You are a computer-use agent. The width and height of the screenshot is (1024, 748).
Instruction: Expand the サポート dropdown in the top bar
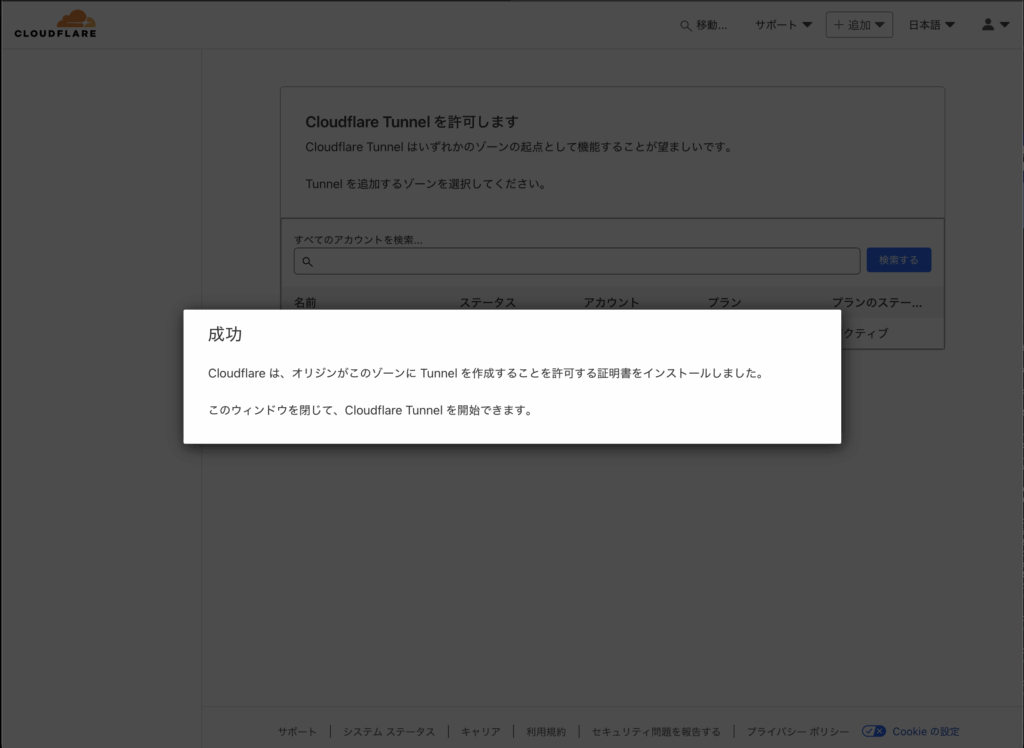click(x=784, y=25)
